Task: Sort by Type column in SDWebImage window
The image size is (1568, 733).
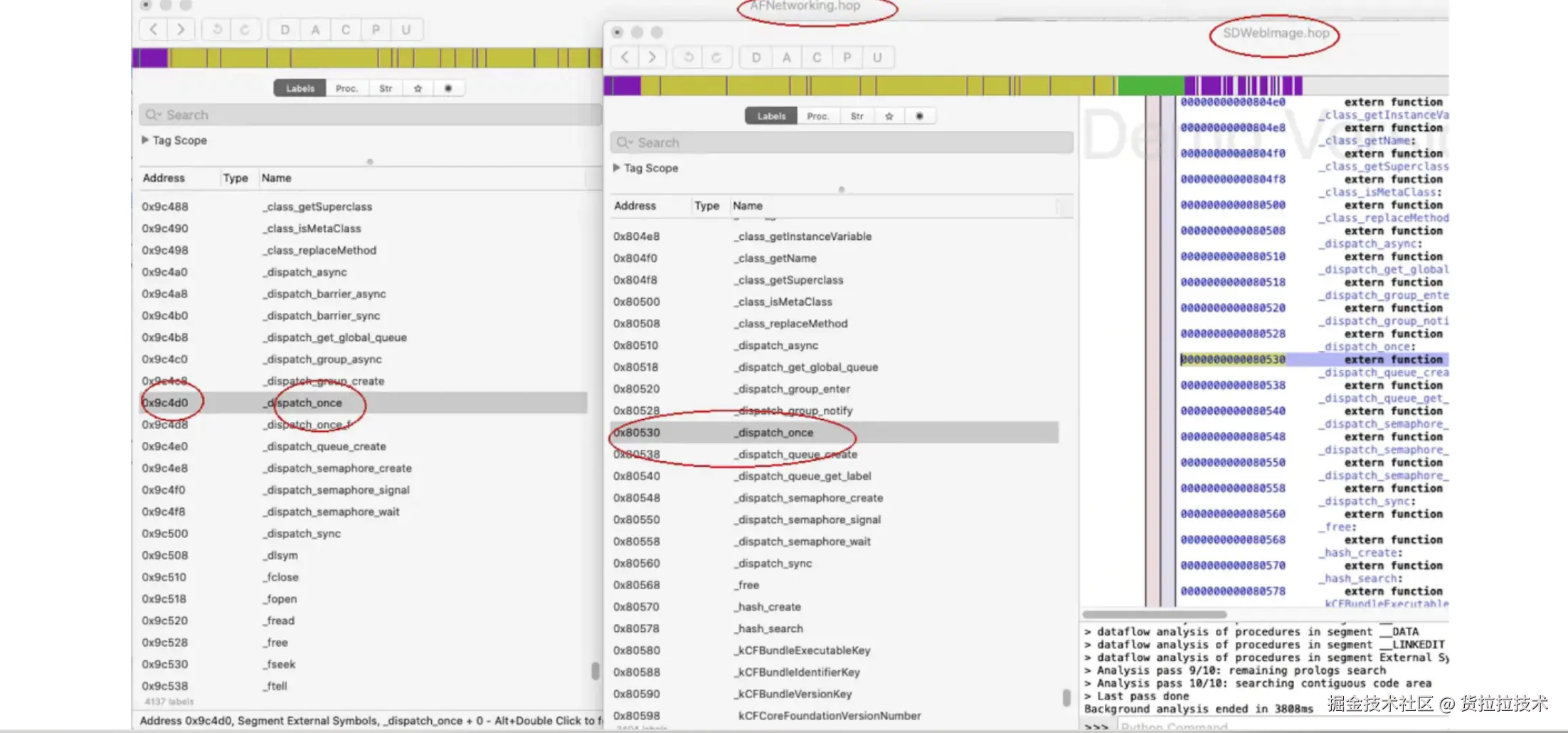Action: [x=709, y=206]
